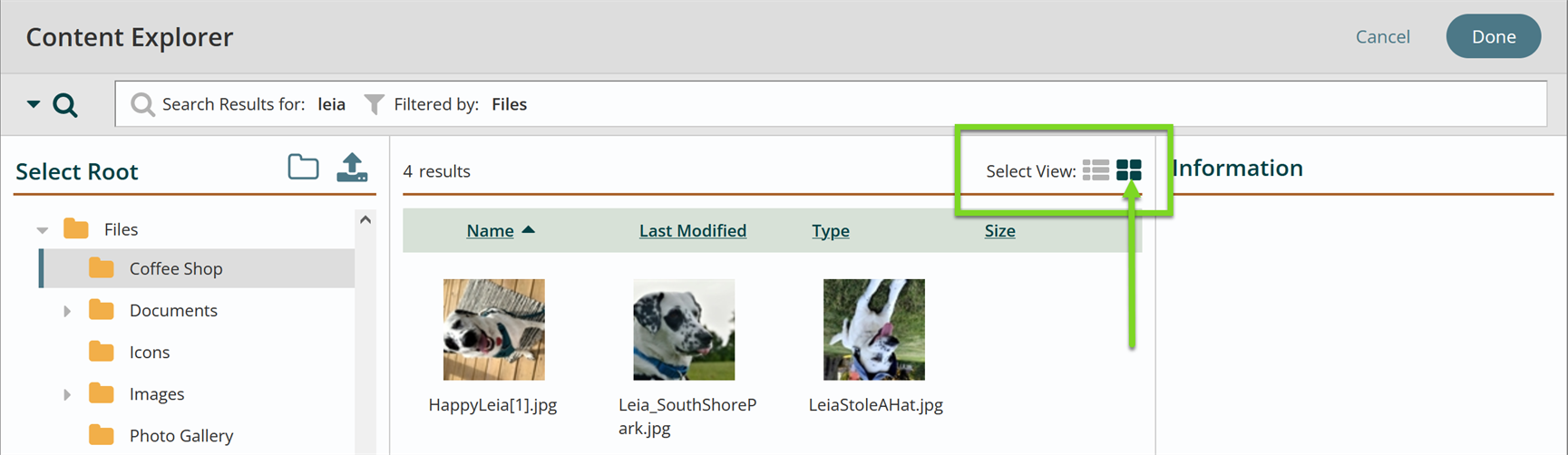Click the Cancel link
The width and height of the screenshot is (1568, 455).
click(1383, 36)
